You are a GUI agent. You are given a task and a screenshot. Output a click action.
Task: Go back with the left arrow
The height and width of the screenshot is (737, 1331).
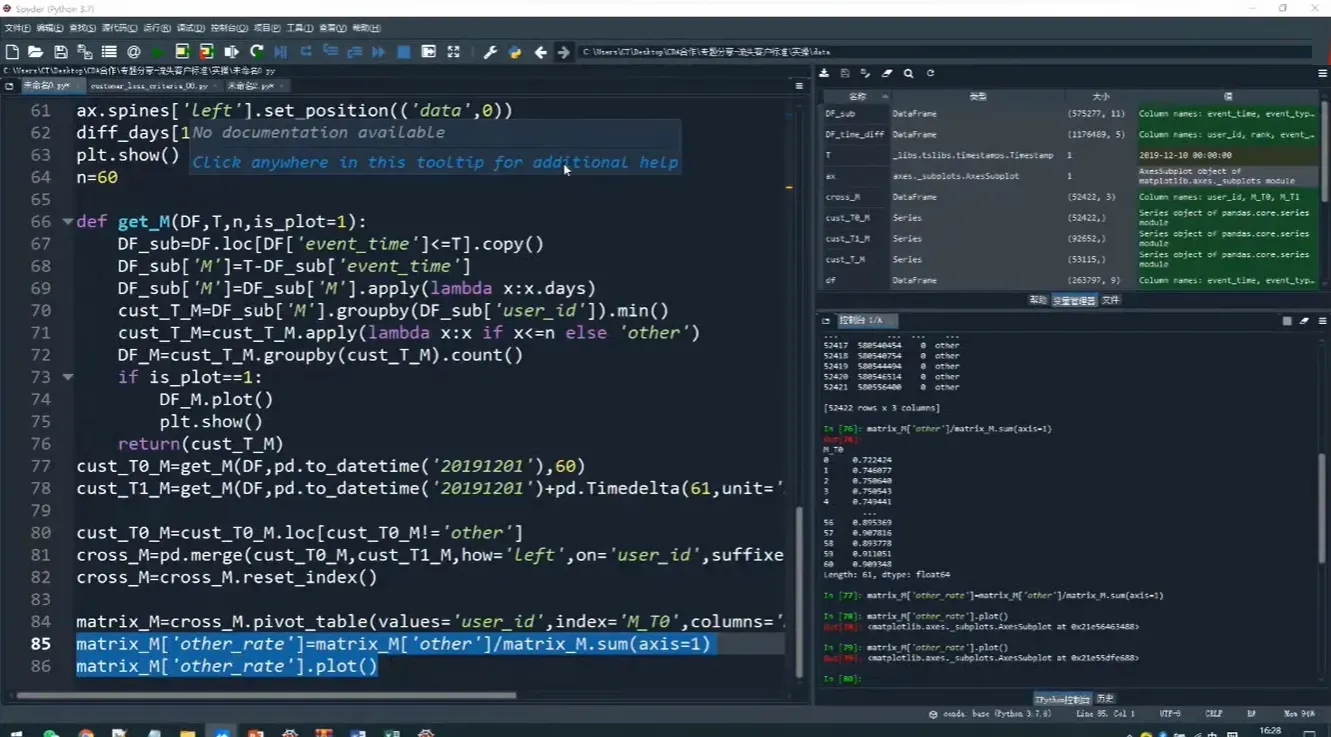coord(541,52)
